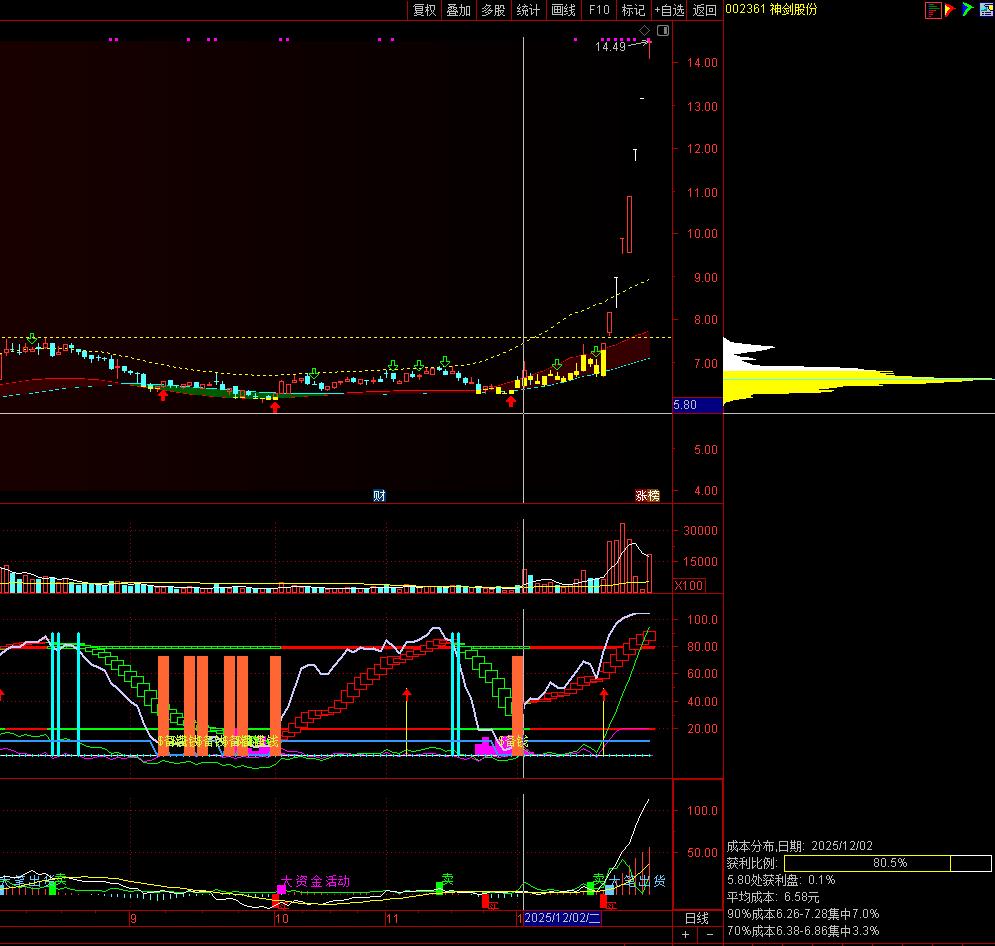The width and height of the screenshot is (995, 946).
Task: Open the 复权 adjustment menu
Action: (x=425, y=10)
